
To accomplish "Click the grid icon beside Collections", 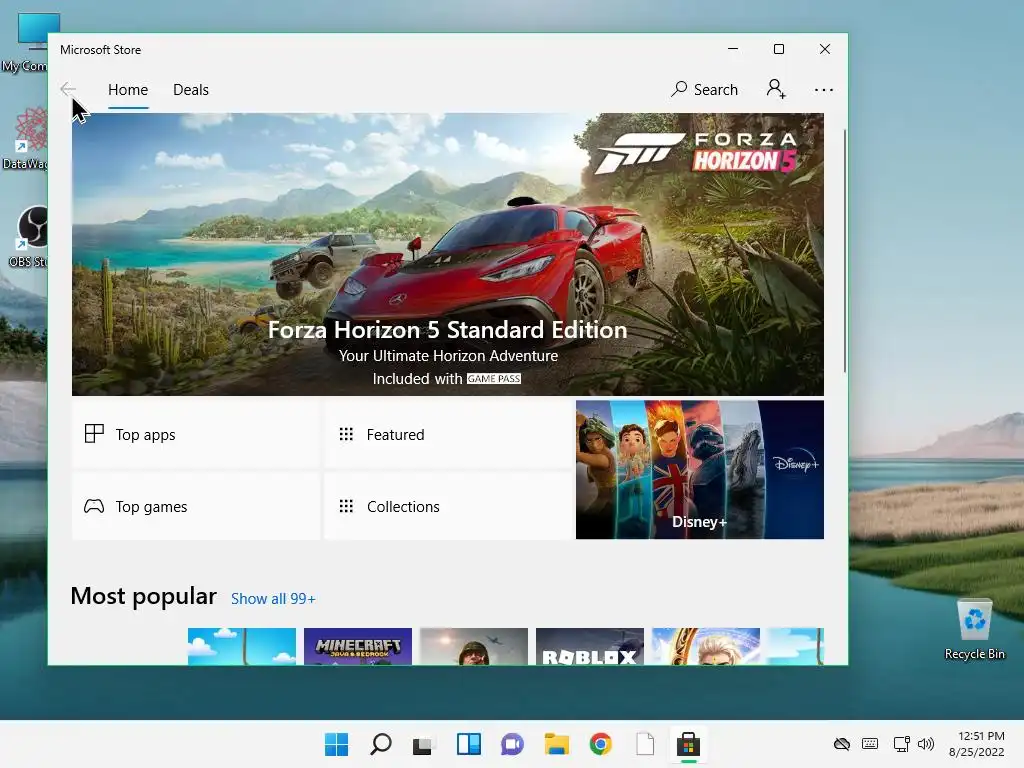I will click(346, 506).
